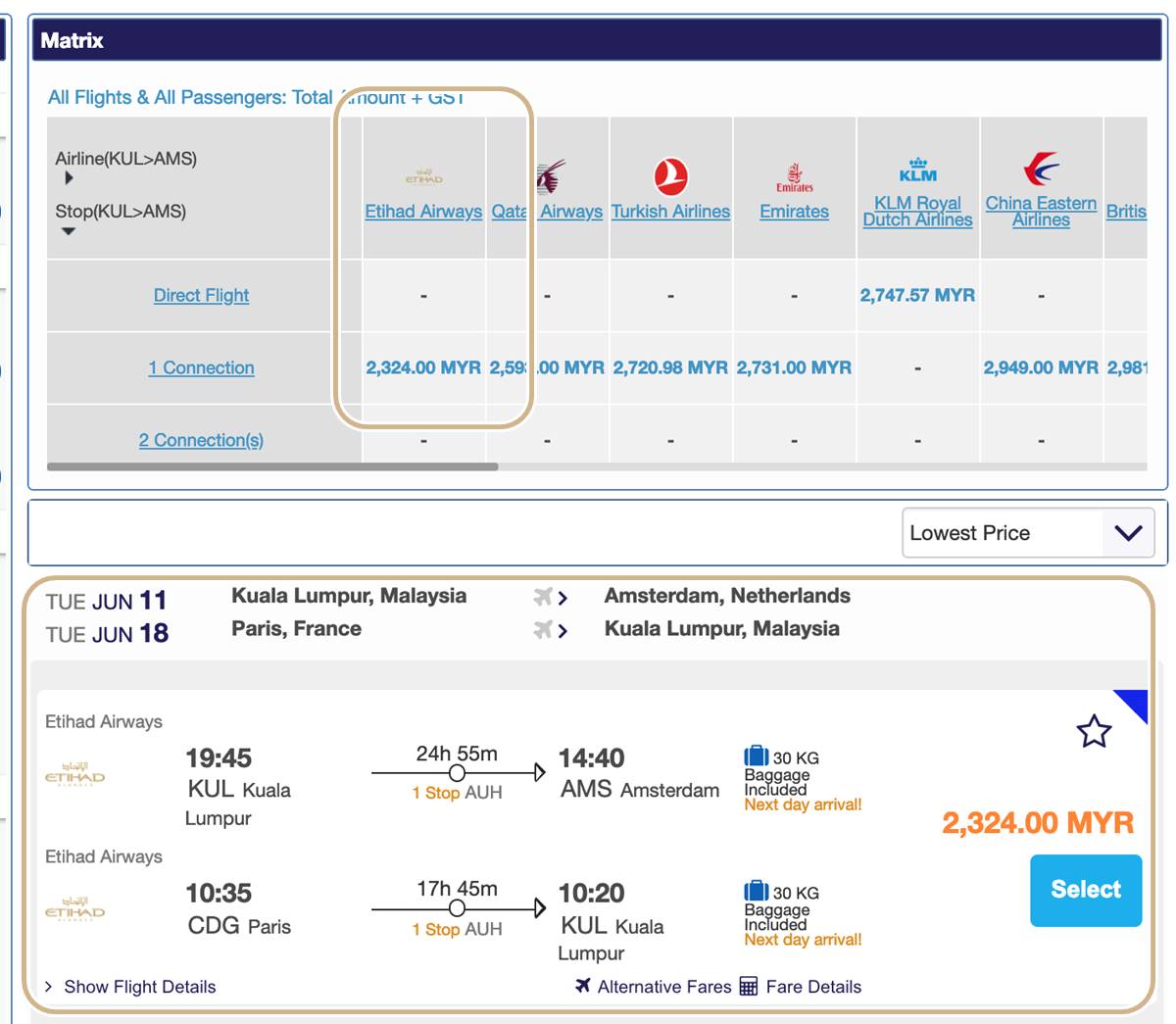Click the KLM logo in matrix
The height and width of the screenshot is (1024, 1176).
pyautogui.click(x=918, y=171)
